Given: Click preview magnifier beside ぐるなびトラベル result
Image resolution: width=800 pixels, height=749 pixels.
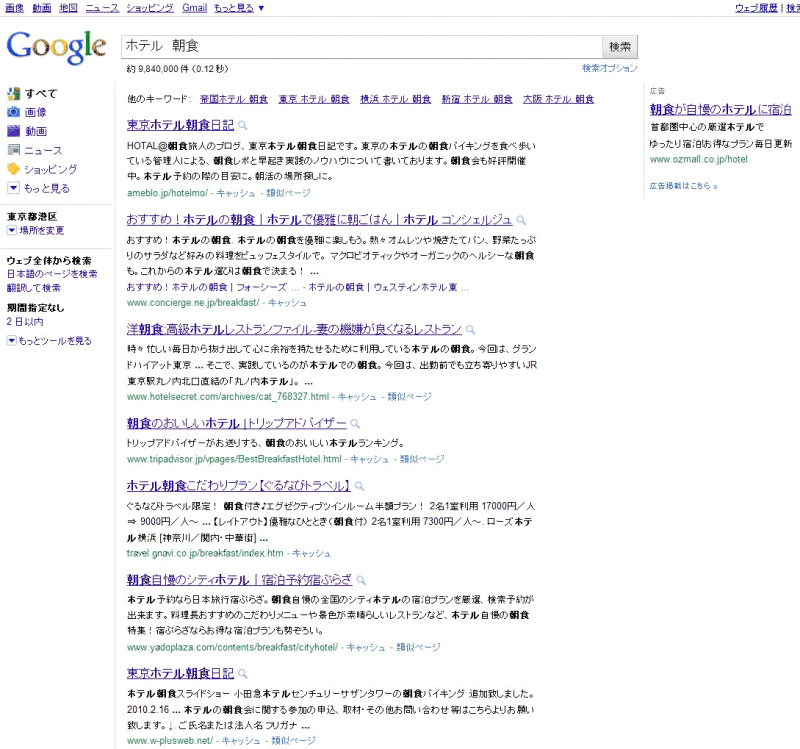Looking at the screenshot, I should (359, 486).
